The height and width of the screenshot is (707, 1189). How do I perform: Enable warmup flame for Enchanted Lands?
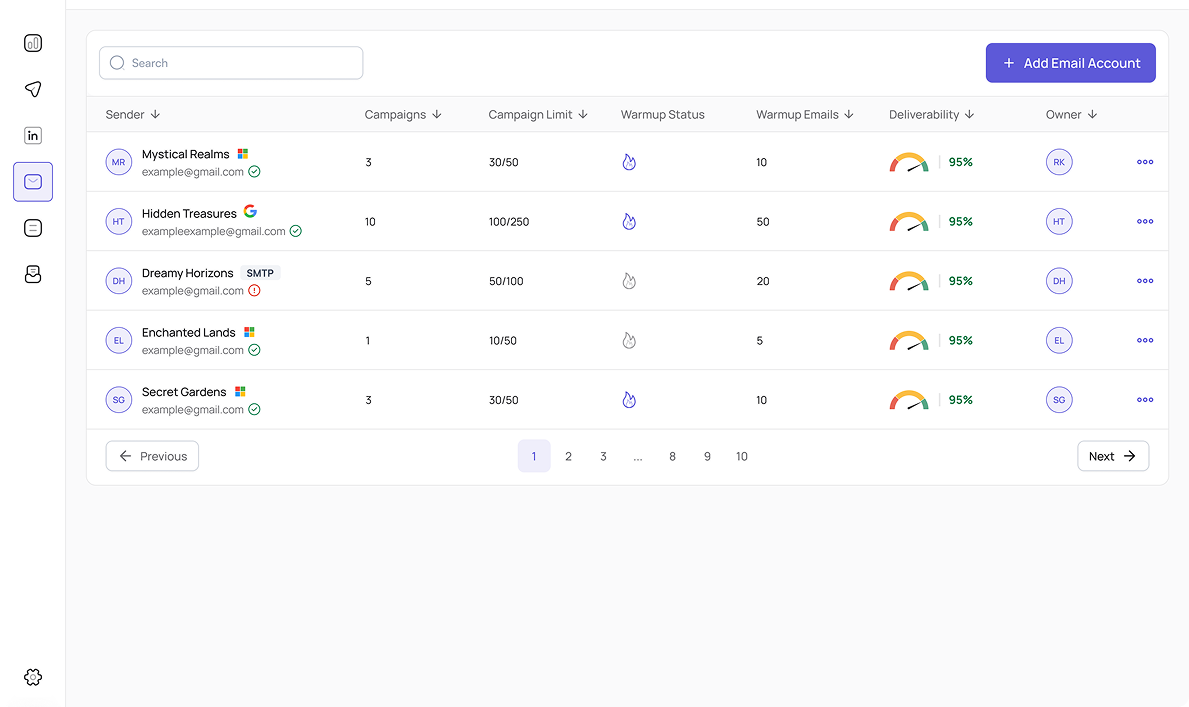click(x=629, y=341)
